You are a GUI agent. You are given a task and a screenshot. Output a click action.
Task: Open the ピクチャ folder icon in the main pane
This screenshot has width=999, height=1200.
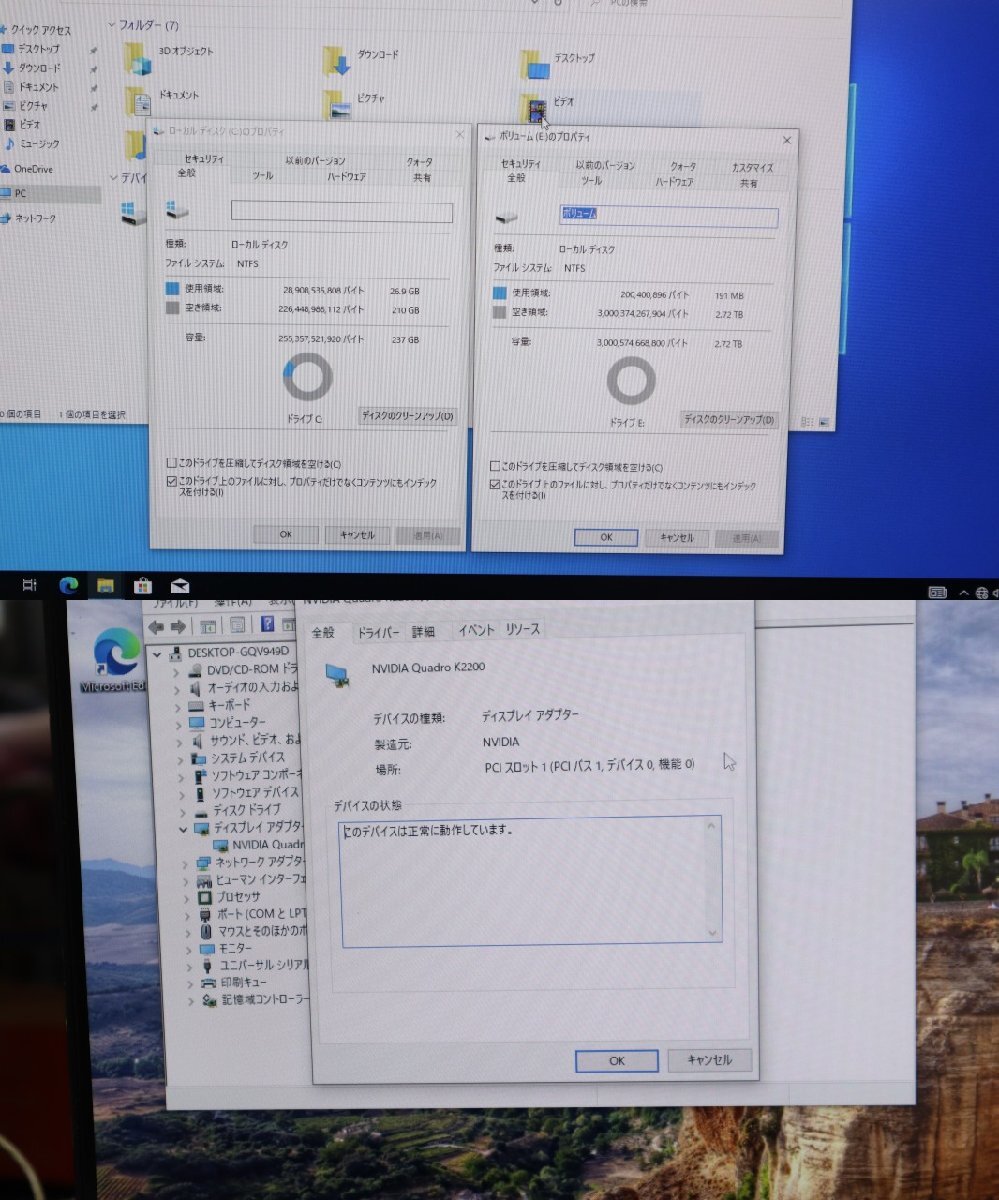point(336,105)
